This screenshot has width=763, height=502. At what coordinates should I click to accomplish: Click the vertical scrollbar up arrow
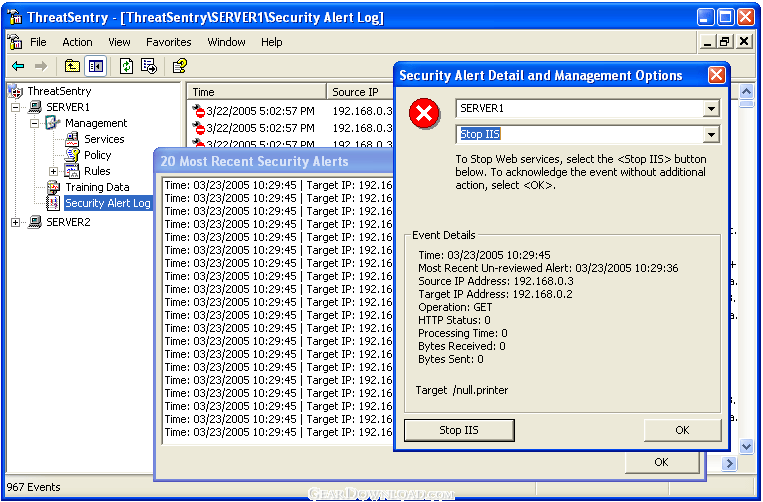(x=746, y=91)
